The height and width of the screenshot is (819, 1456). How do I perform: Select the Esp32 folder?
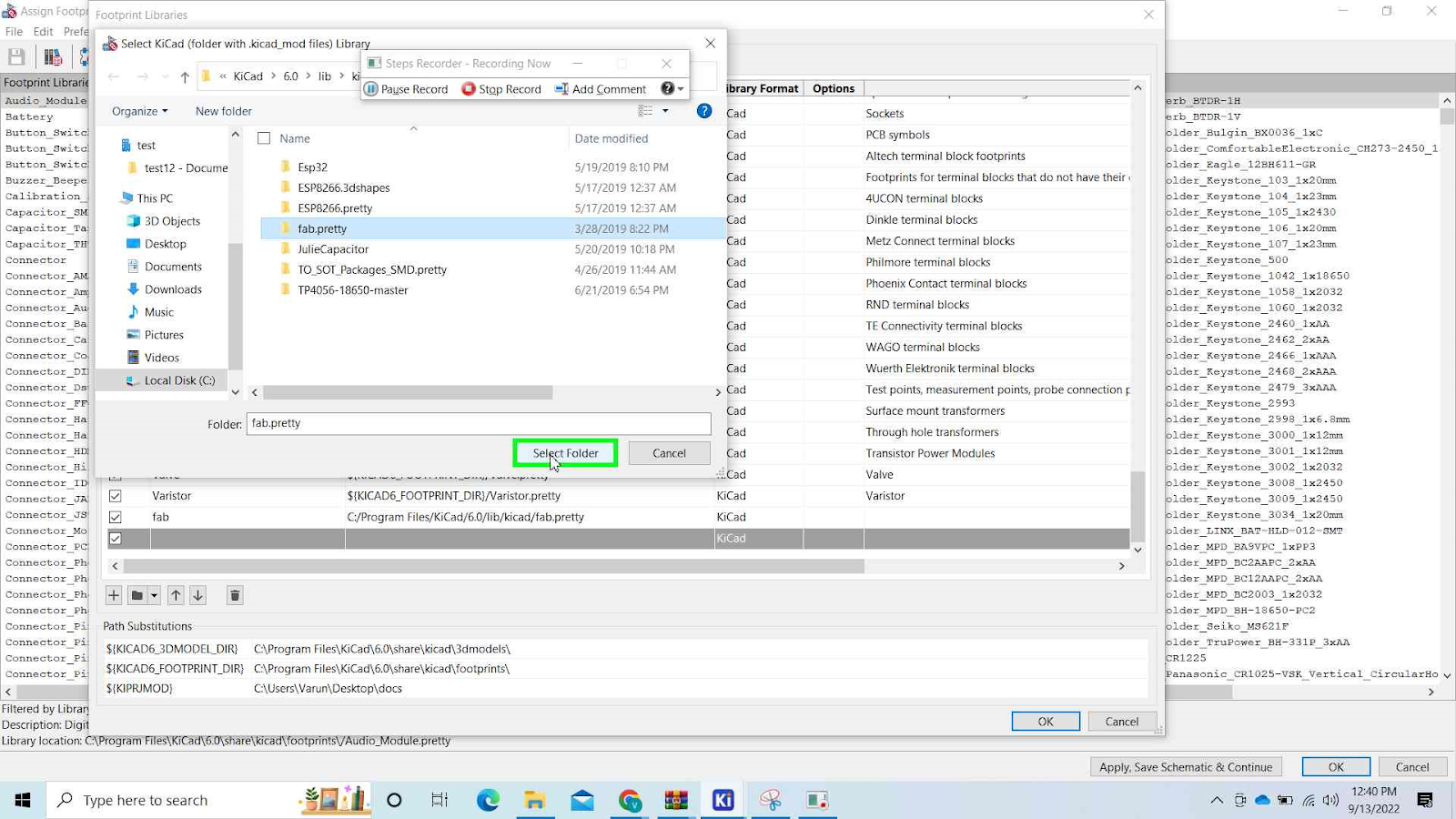pos(312,167)
